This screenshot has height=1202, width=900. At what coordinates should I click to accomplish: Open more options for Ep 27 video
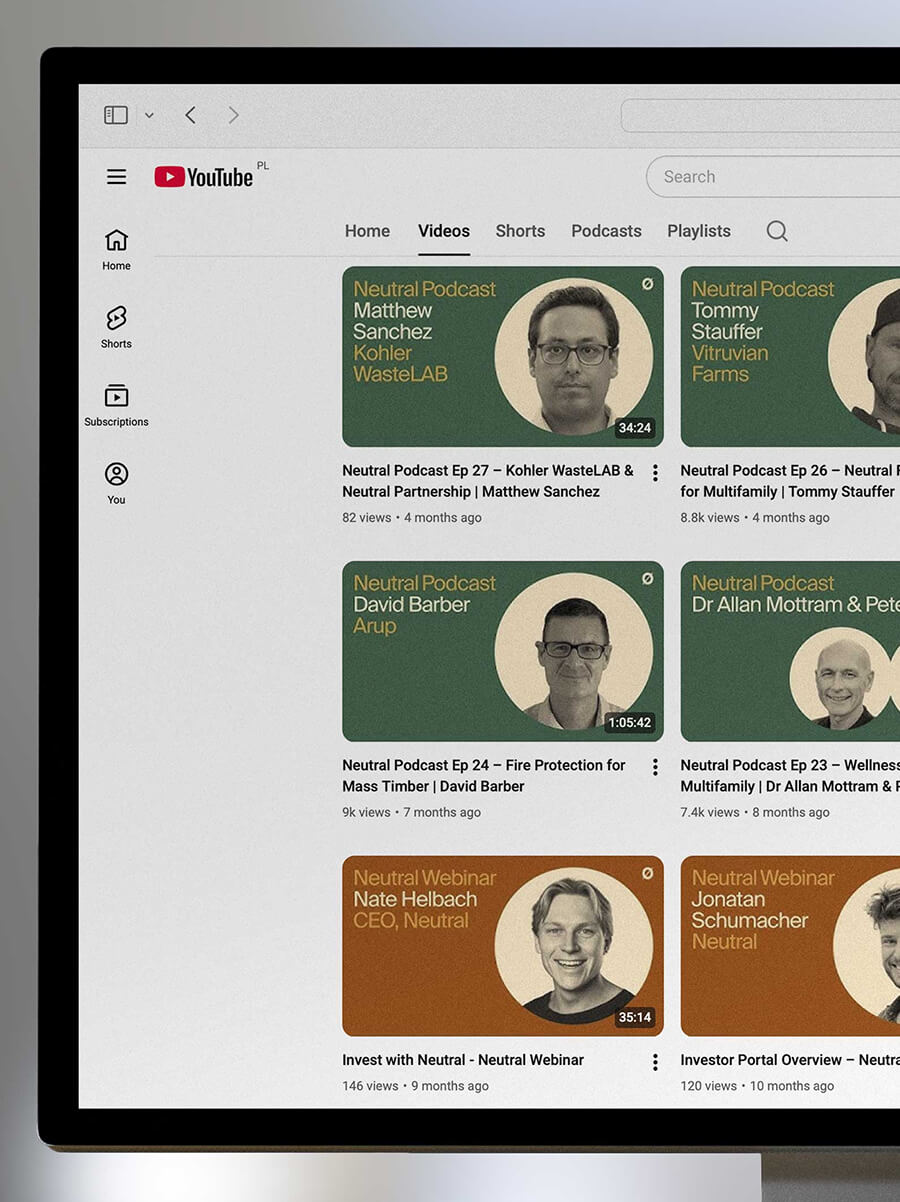click(655, 473)
